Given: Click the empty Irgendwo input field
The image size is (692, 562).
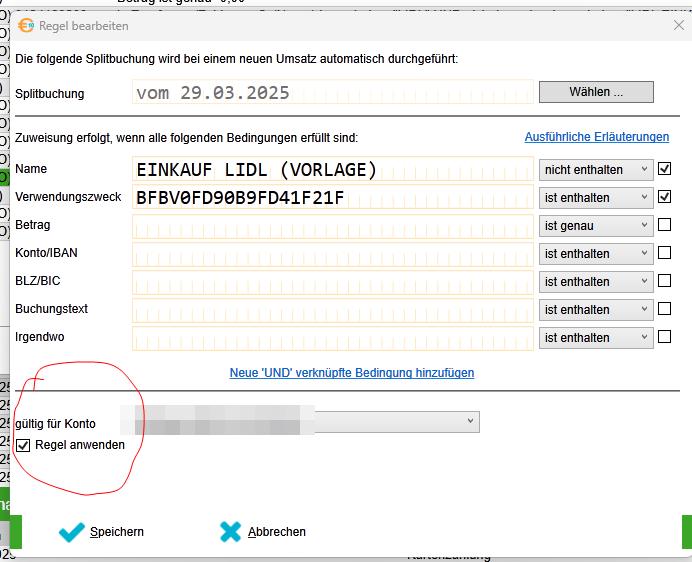Looking at the screenshot, I should 333,337.
